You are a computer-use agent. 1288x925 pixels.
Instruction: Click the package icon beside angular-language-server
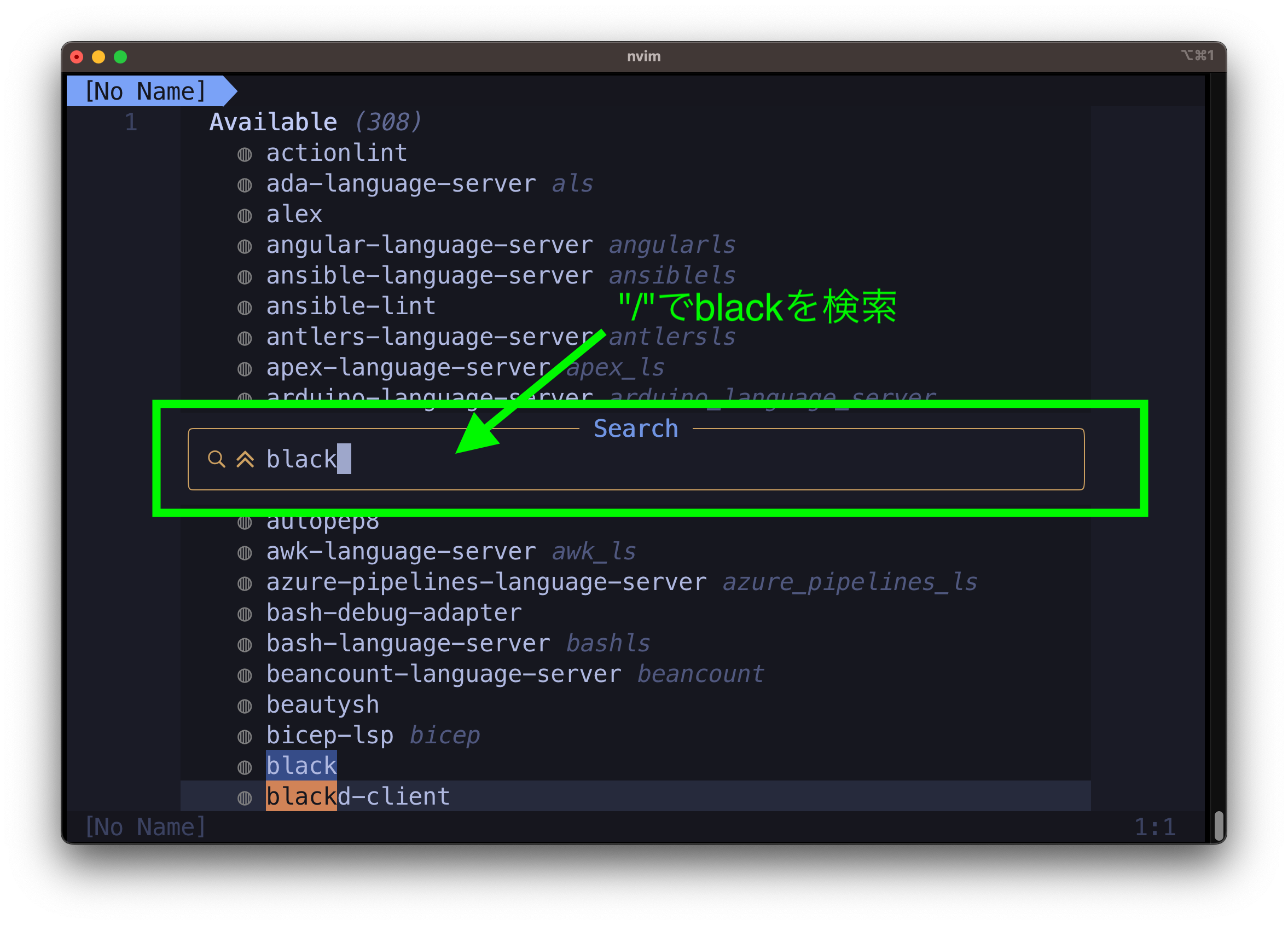(x=244, y=247)
